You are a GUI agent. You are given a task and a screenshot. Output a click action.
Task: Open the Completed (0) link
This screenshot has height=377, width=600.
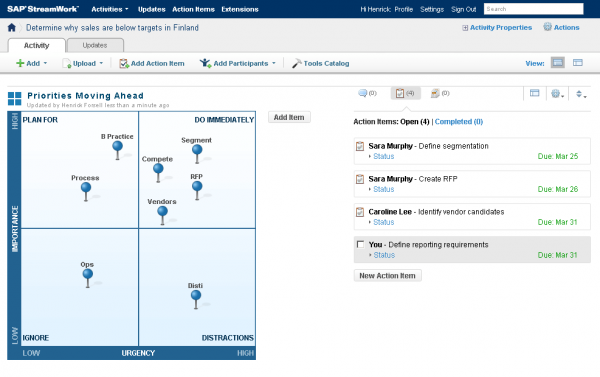pos(459,122)
